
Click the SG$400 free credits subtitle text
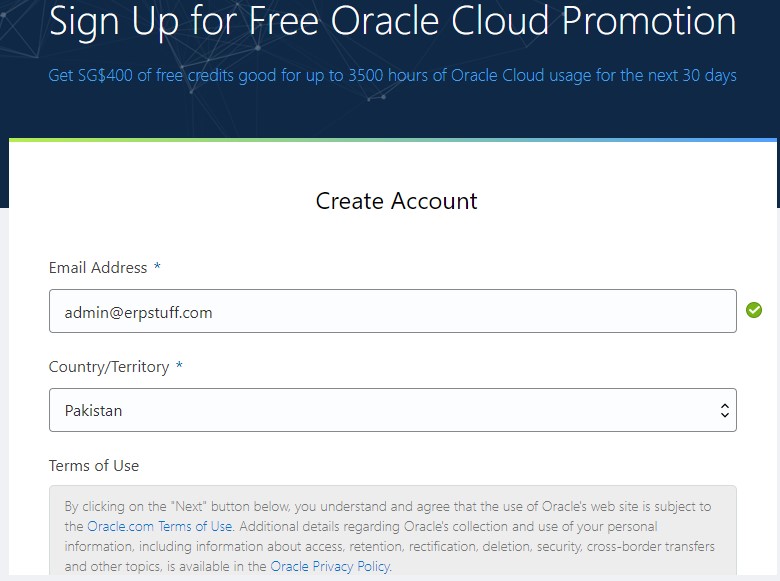tap(392, 76)
